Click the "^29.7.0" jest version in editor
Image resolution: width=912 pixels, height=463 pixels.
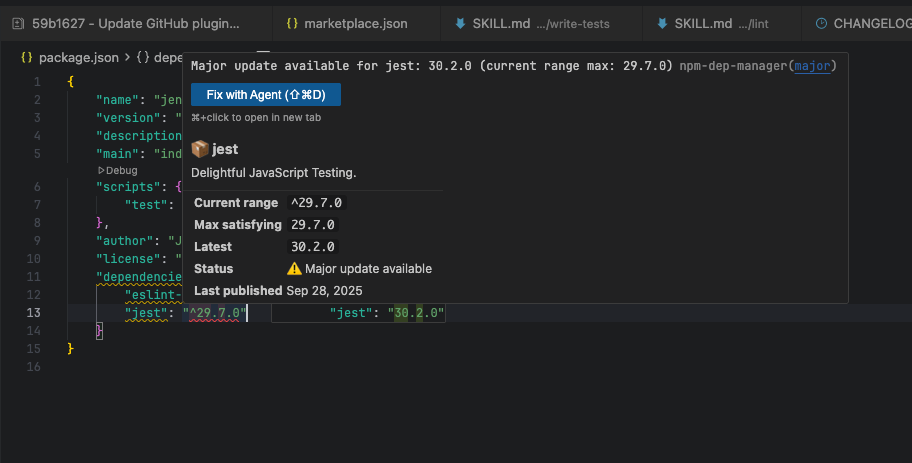tap(215, 313)
